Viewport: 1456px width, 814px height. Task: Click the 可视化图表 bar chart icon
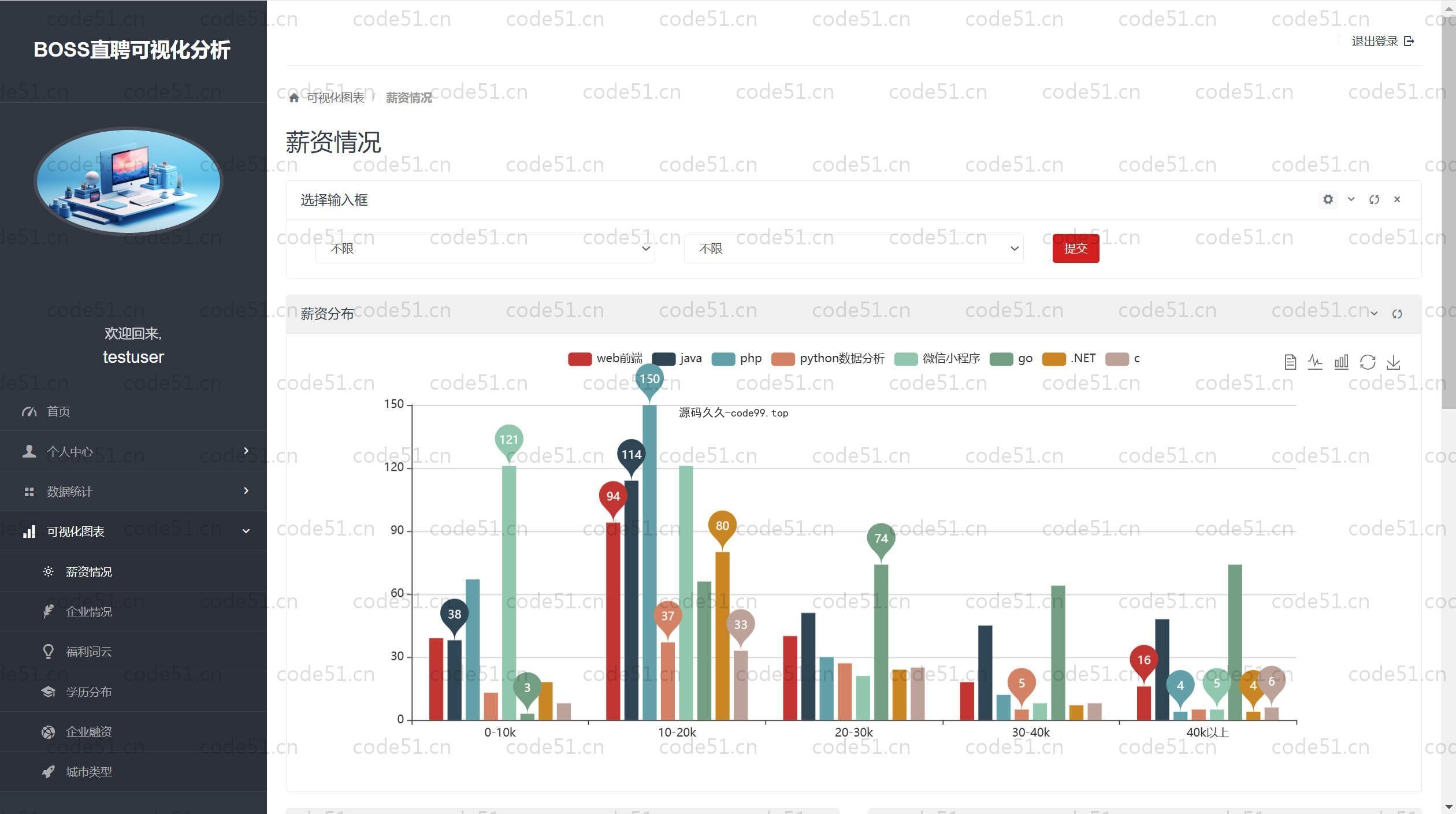[29, 531]
